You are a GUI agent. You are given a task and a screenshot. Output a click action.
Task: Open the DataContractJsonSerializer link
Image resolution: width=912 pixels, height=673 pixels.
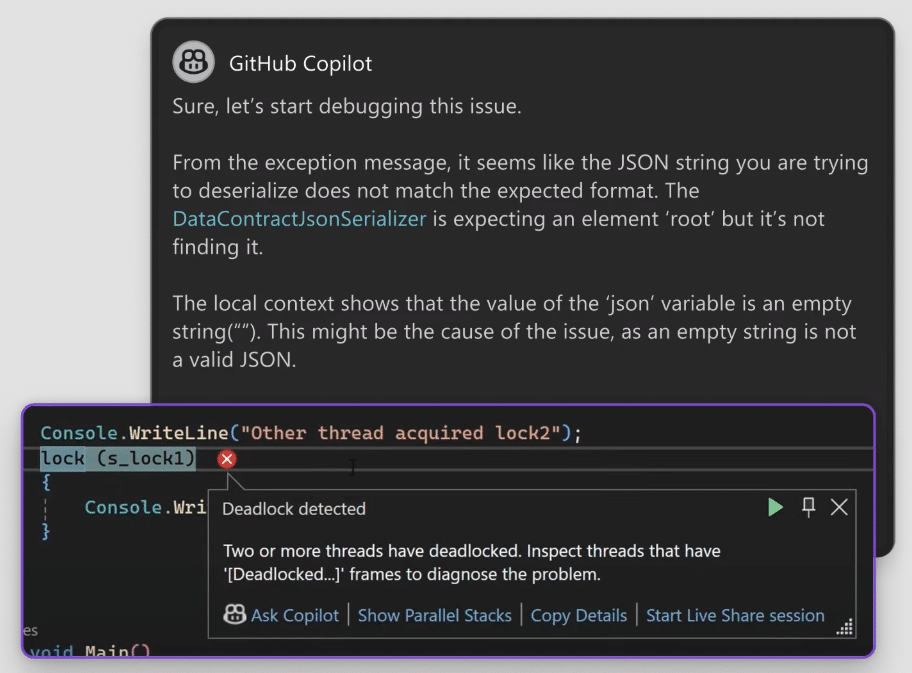click(x=299, y=218)
